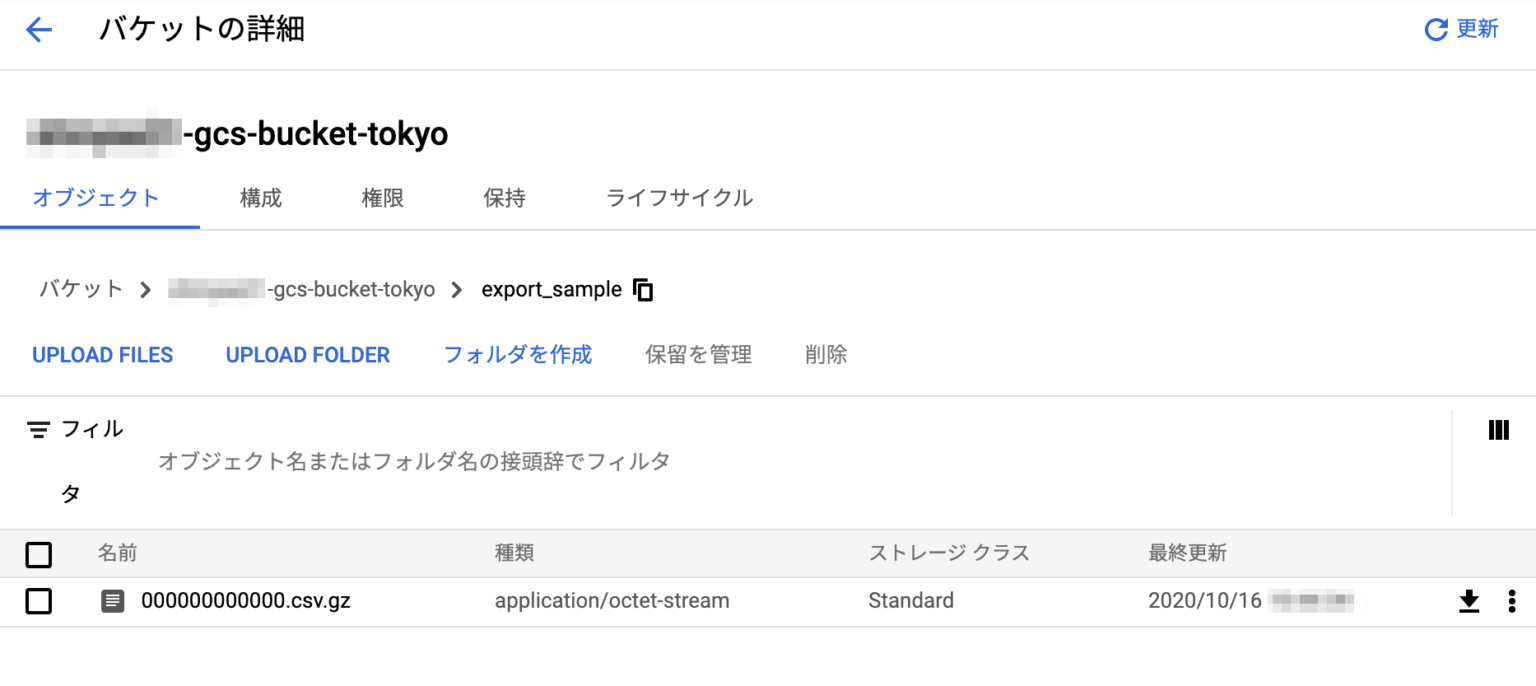The image size is (1536, 686).
Task: Select the 保持 tab
Action: point(504,198)
